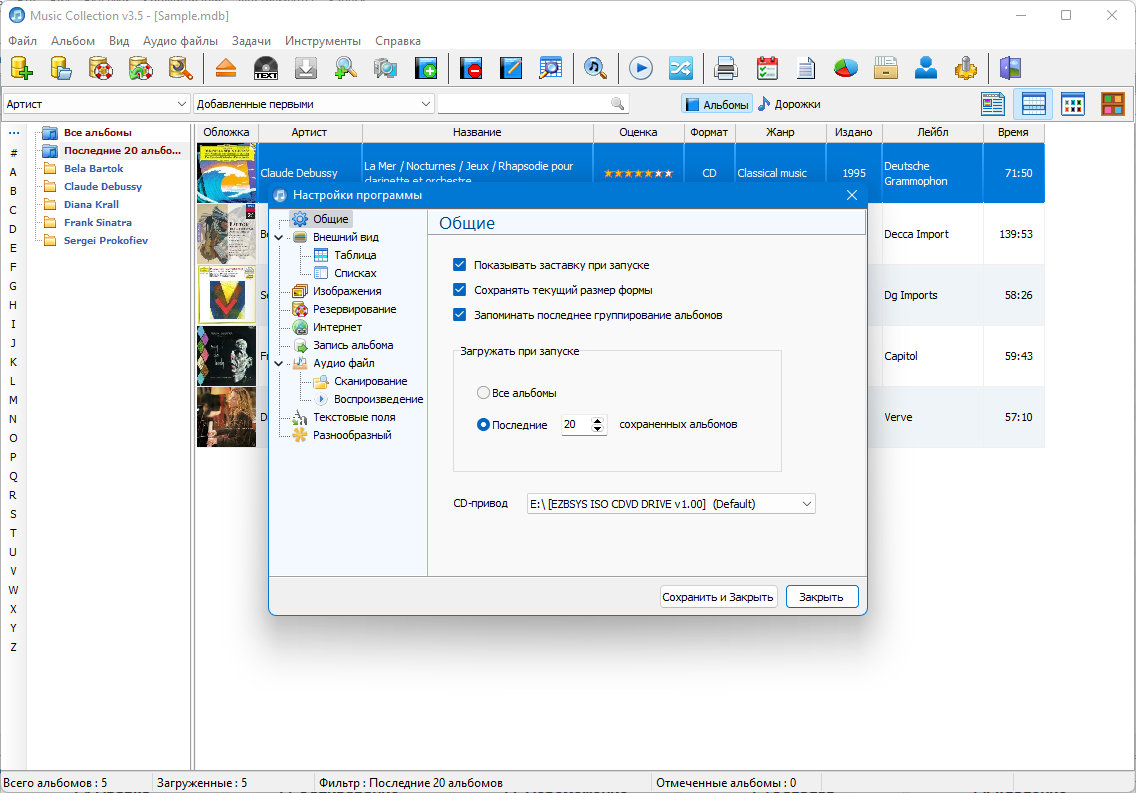Image resolution: width=1136 pixels, height=793 pixels.
Task: Click the search magnifier in the filter field
Action: coord(617,104)
